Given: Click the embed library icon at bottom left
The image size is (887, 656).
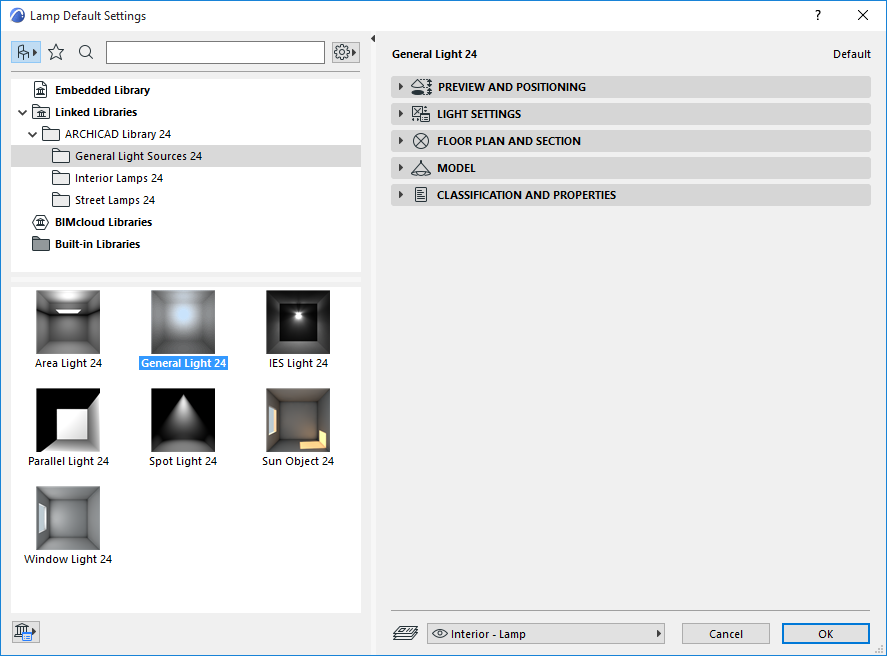Looking at the screenshot, I should tap(25, 631).
